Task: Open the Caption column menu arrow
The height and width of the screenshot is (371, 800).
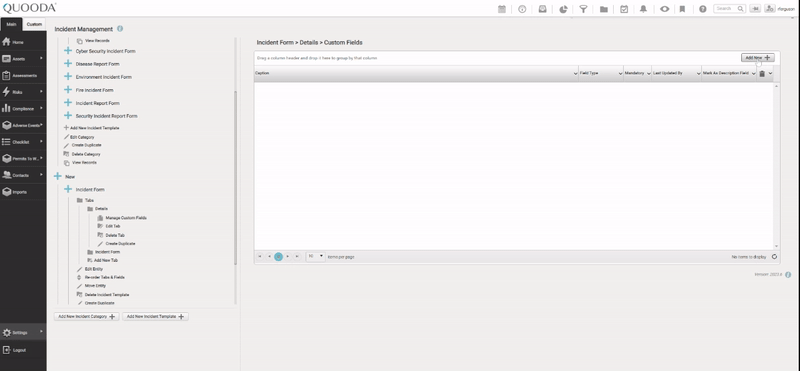Action: click(576, 74)
